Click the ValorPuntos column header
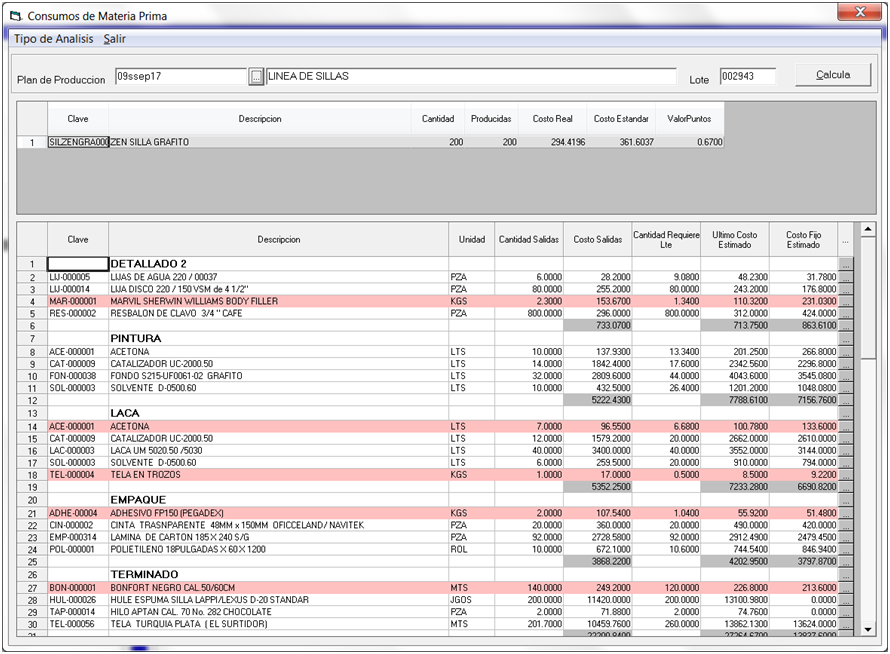The image size is (890, 654). (689, 119)
